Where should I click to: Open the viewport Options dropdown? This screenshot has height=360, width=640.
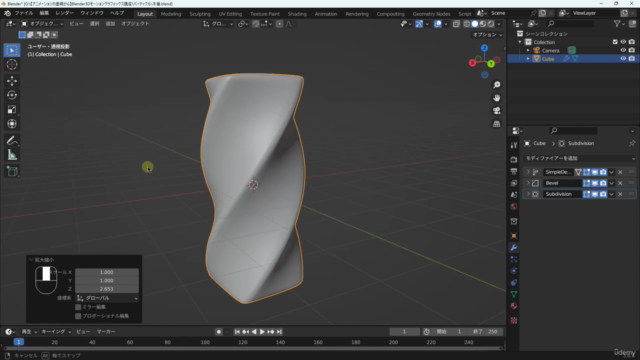pyautogui.click(x=487, y=35)
